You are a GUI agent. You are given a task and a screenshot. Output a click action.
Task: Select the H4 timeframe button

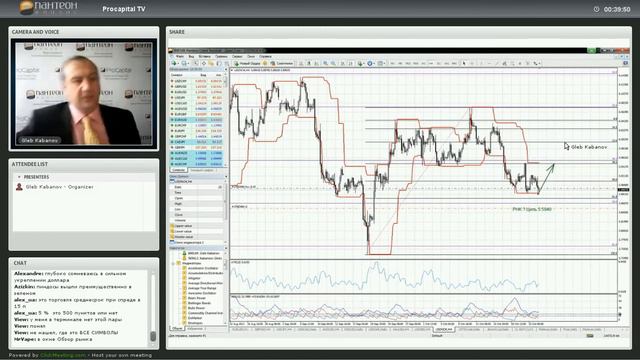click(x=431, y=63)
